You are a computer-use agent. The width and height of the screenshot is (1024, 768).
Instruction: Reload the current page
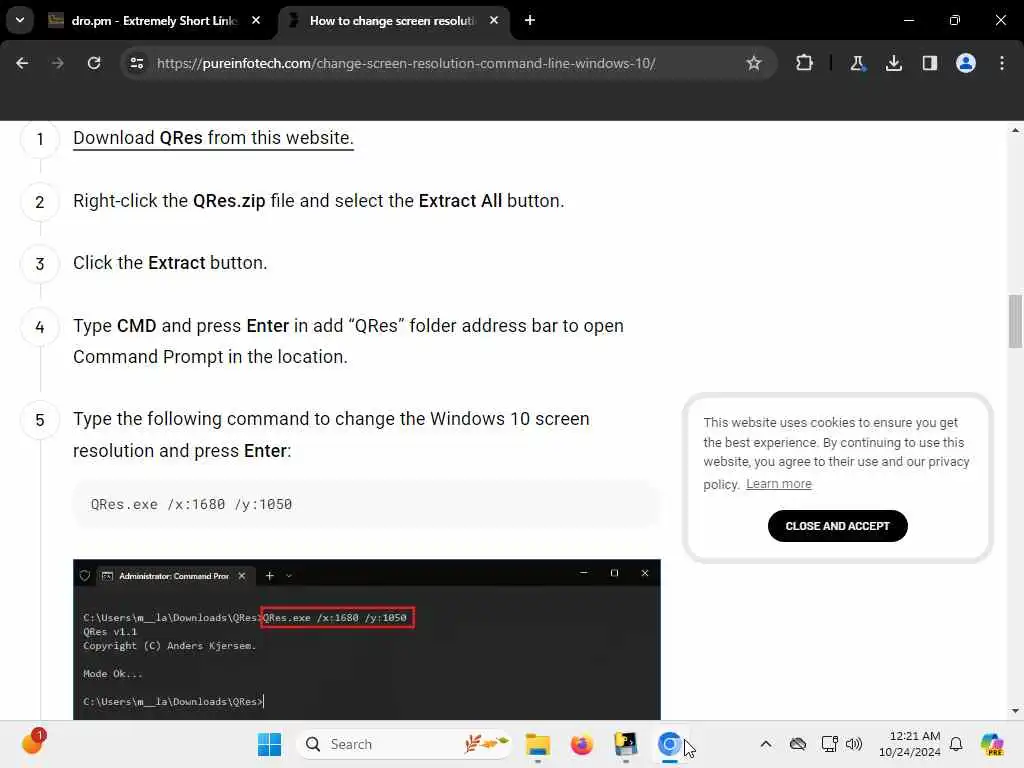(x=94, y=63)
